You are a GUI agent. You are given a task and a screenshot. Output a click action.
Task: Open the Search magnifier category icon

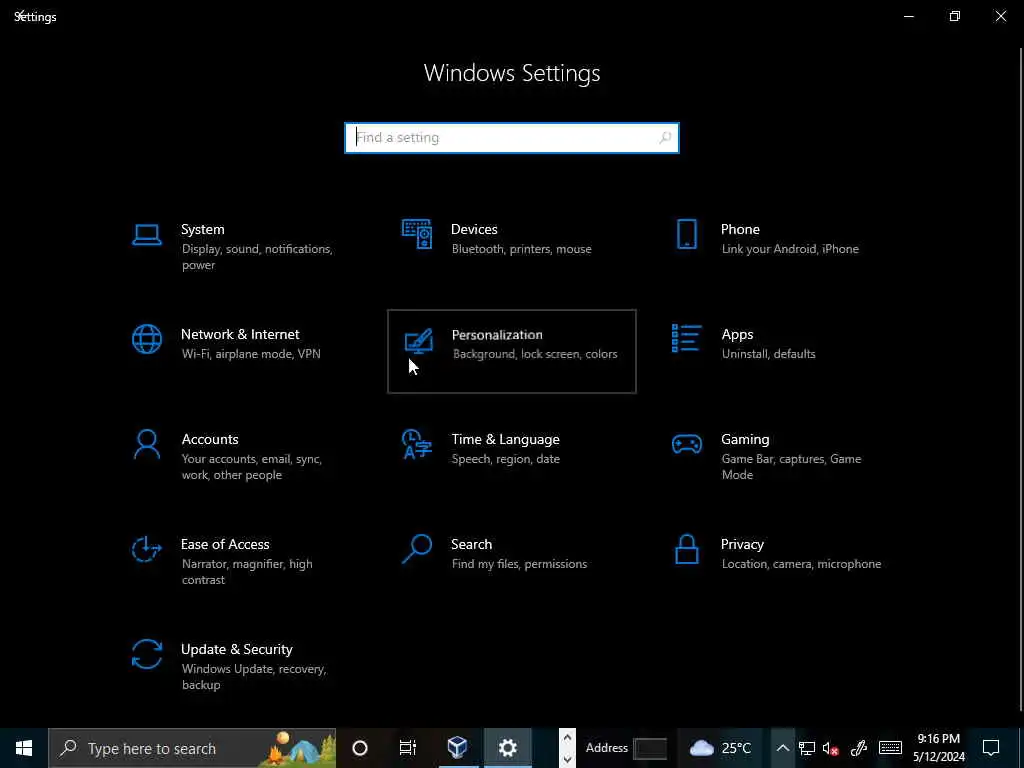pyautogui.click(x=417, y=549)
